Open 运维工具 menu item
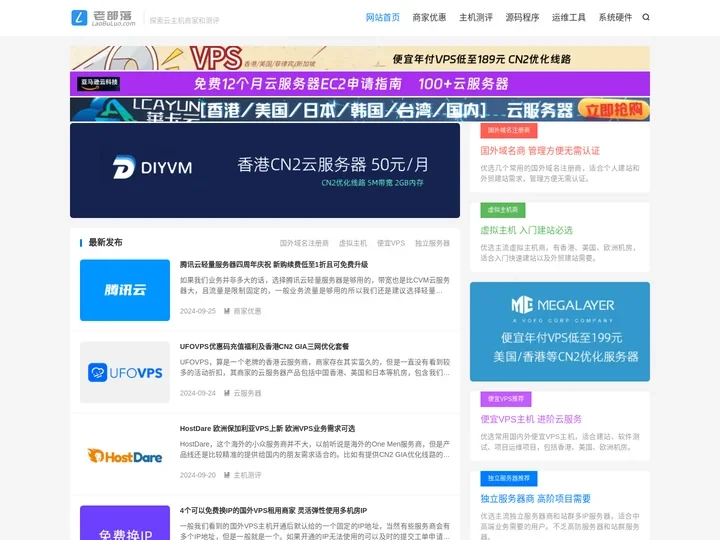720x540 pixels. [x=568, y=17]
